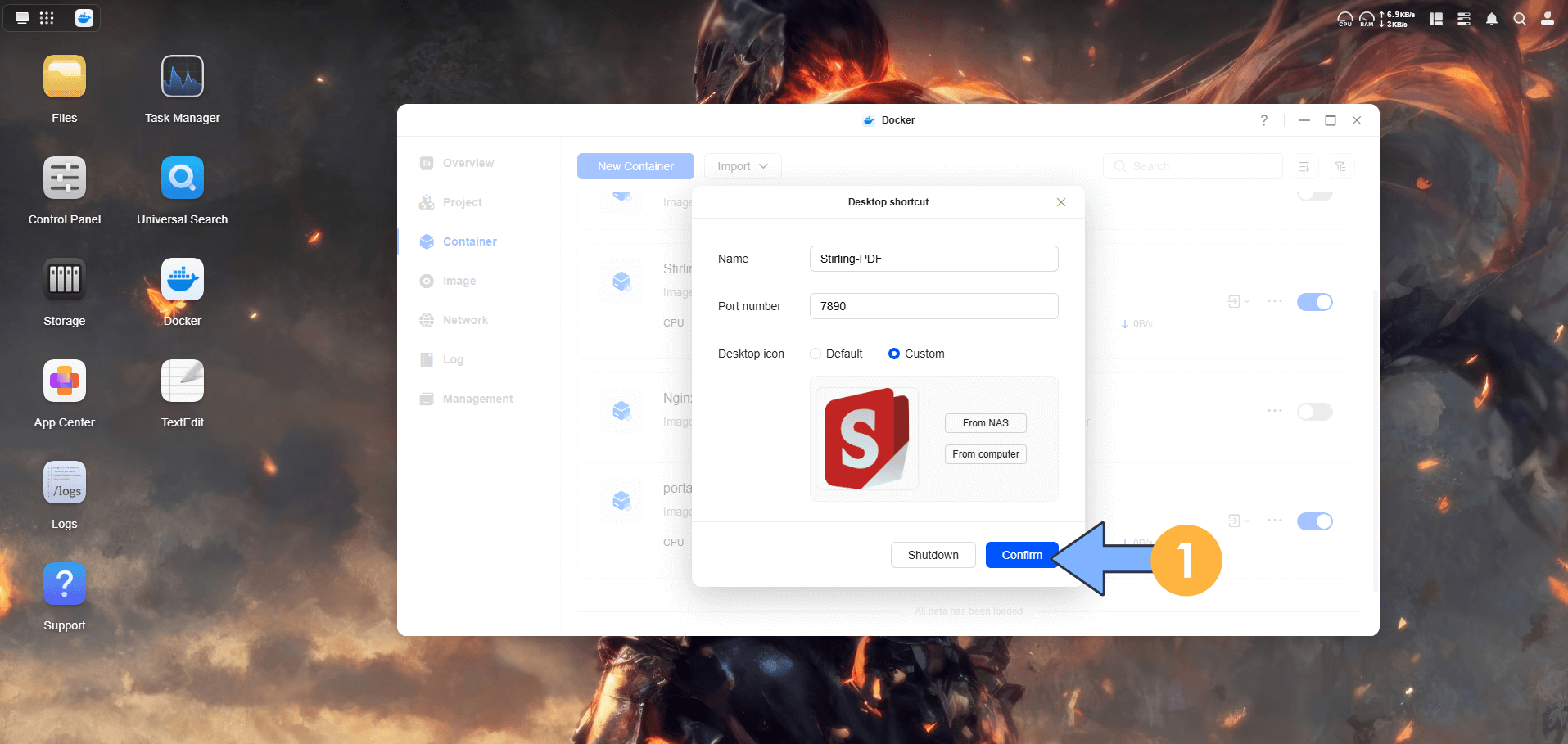This screenshot has width=1568, height=744.
Task: Open App Center desktop icon
Action: [65, 381]
